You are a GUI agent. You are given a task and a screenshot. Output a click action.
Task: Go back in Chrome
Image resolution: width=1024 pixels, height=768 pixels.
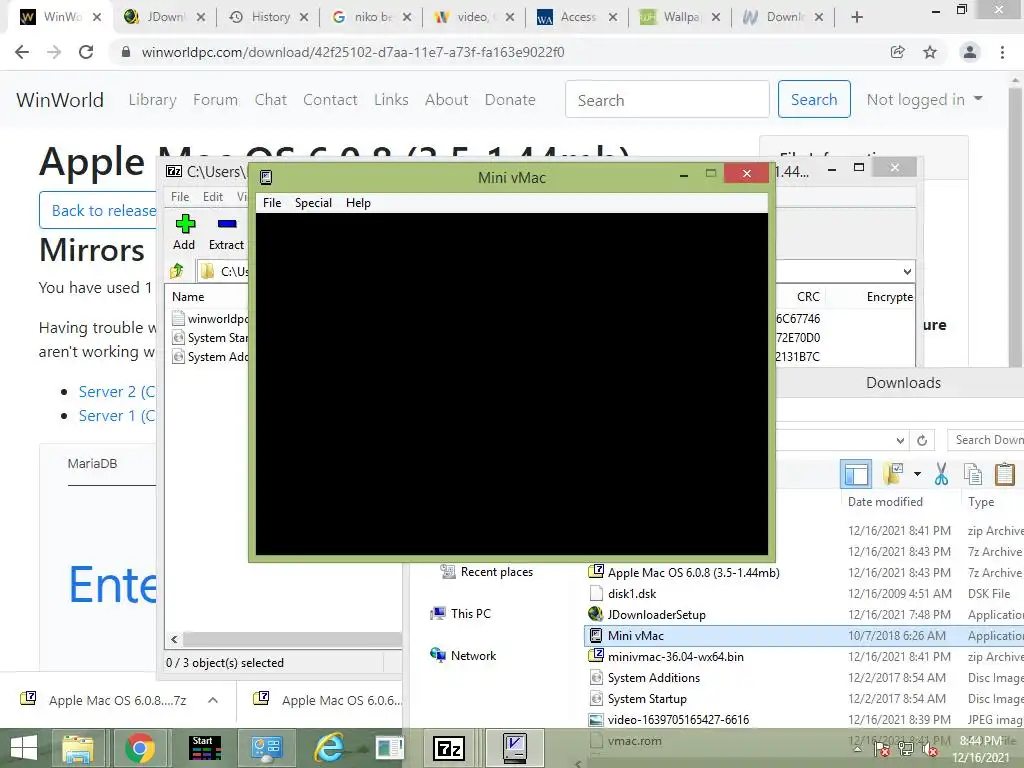click(x=22, y=52)
